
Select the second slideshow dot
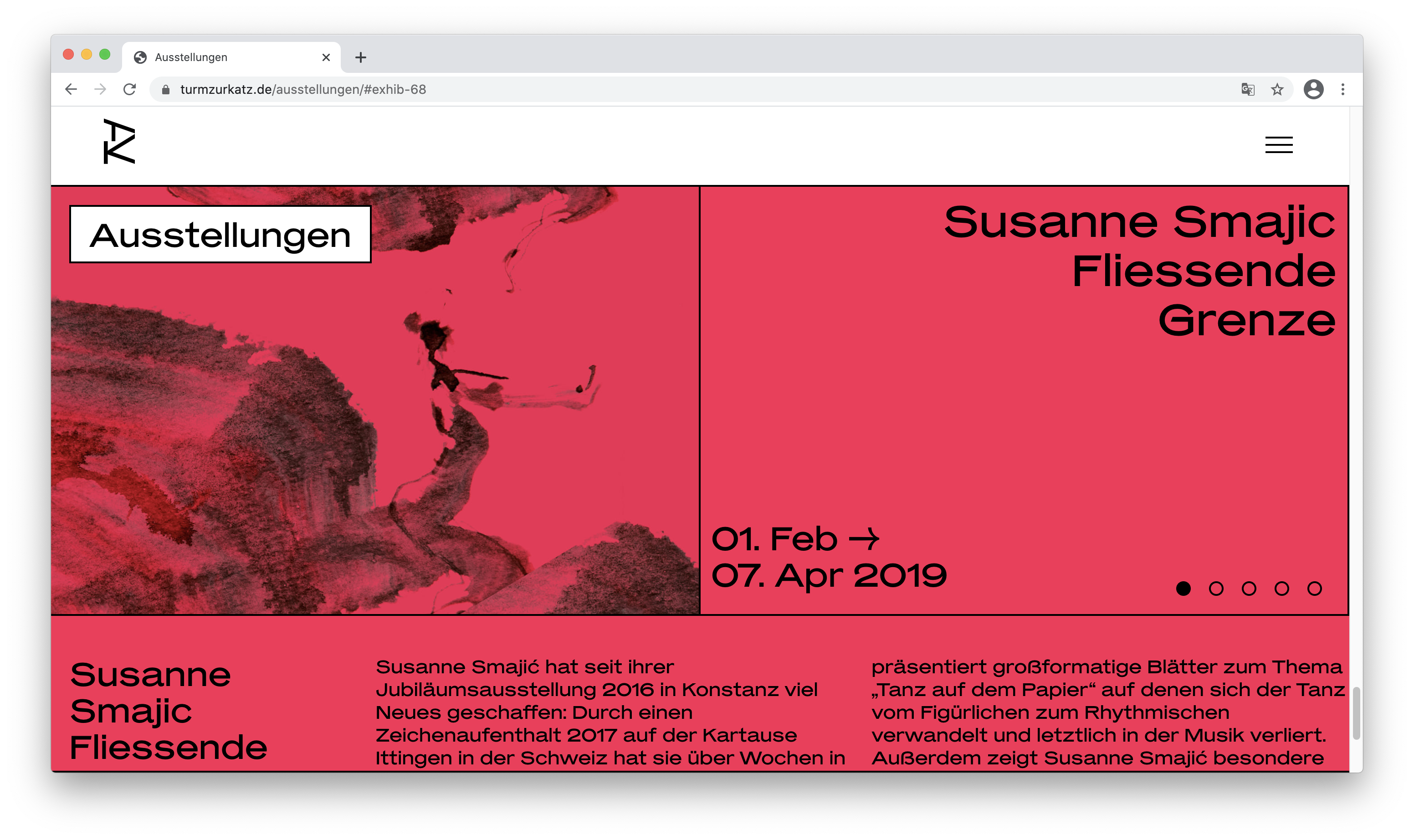pyautogui.click(x=1216, y=589)
